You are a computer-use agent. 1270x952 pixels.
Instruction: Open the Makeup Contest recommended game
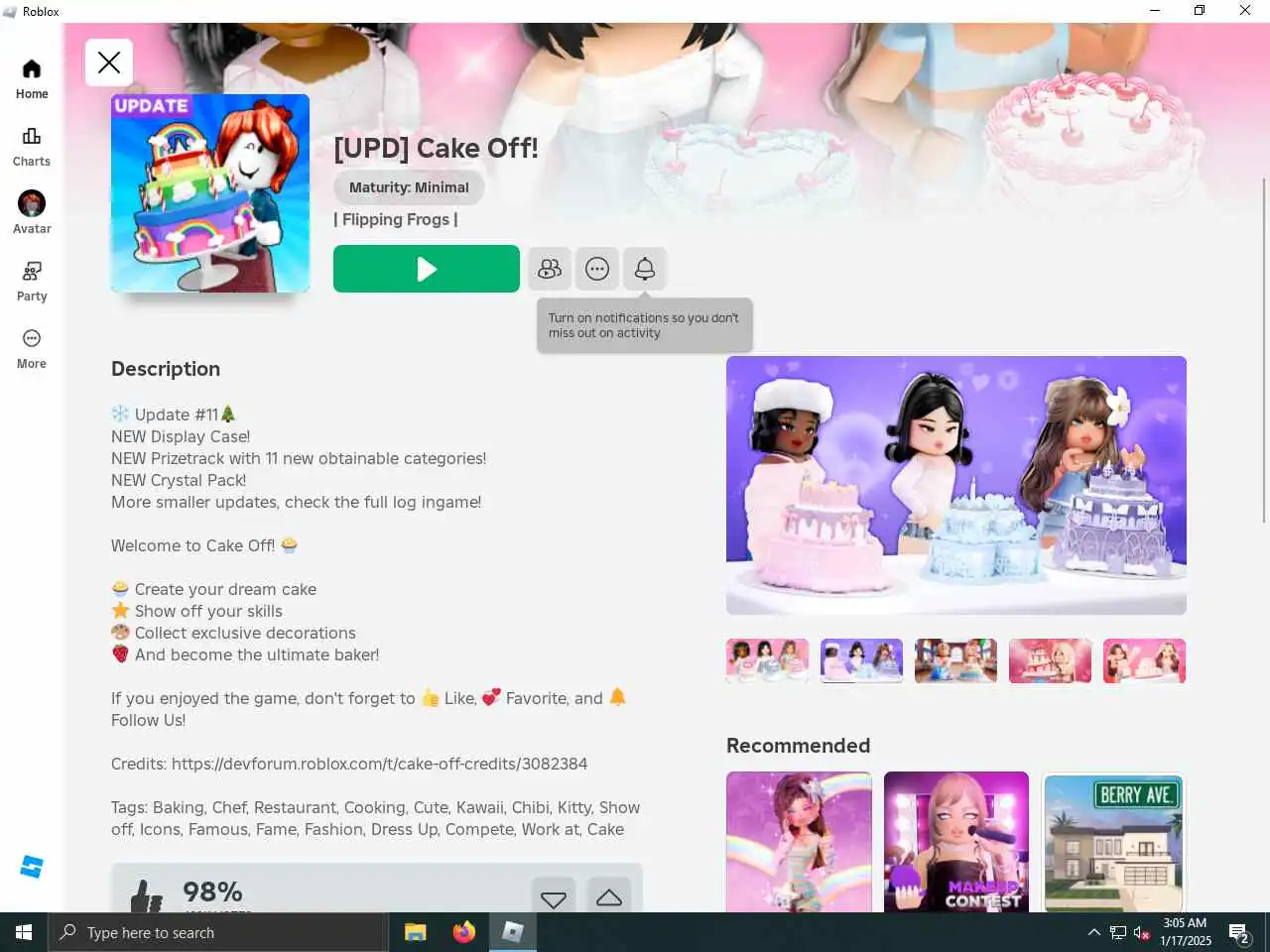[956, 842]
